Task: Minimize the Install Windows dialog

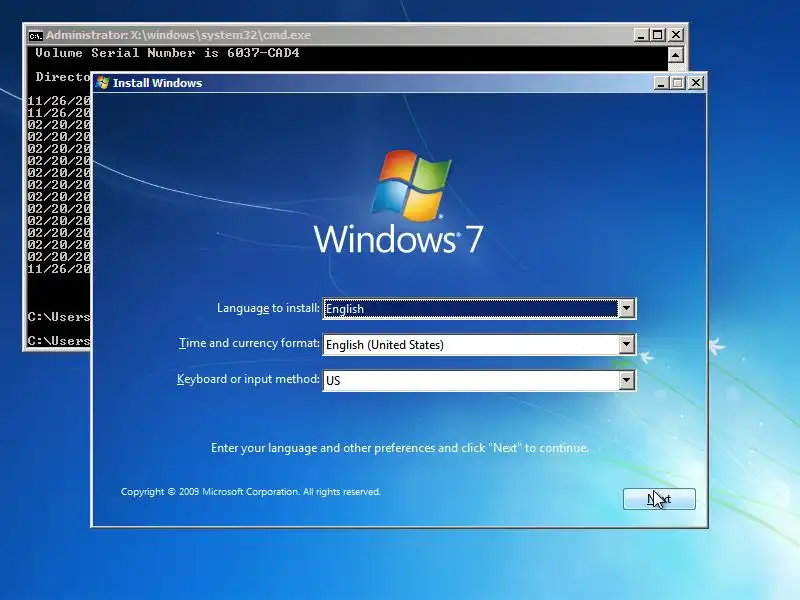Action: pos(661,83)
